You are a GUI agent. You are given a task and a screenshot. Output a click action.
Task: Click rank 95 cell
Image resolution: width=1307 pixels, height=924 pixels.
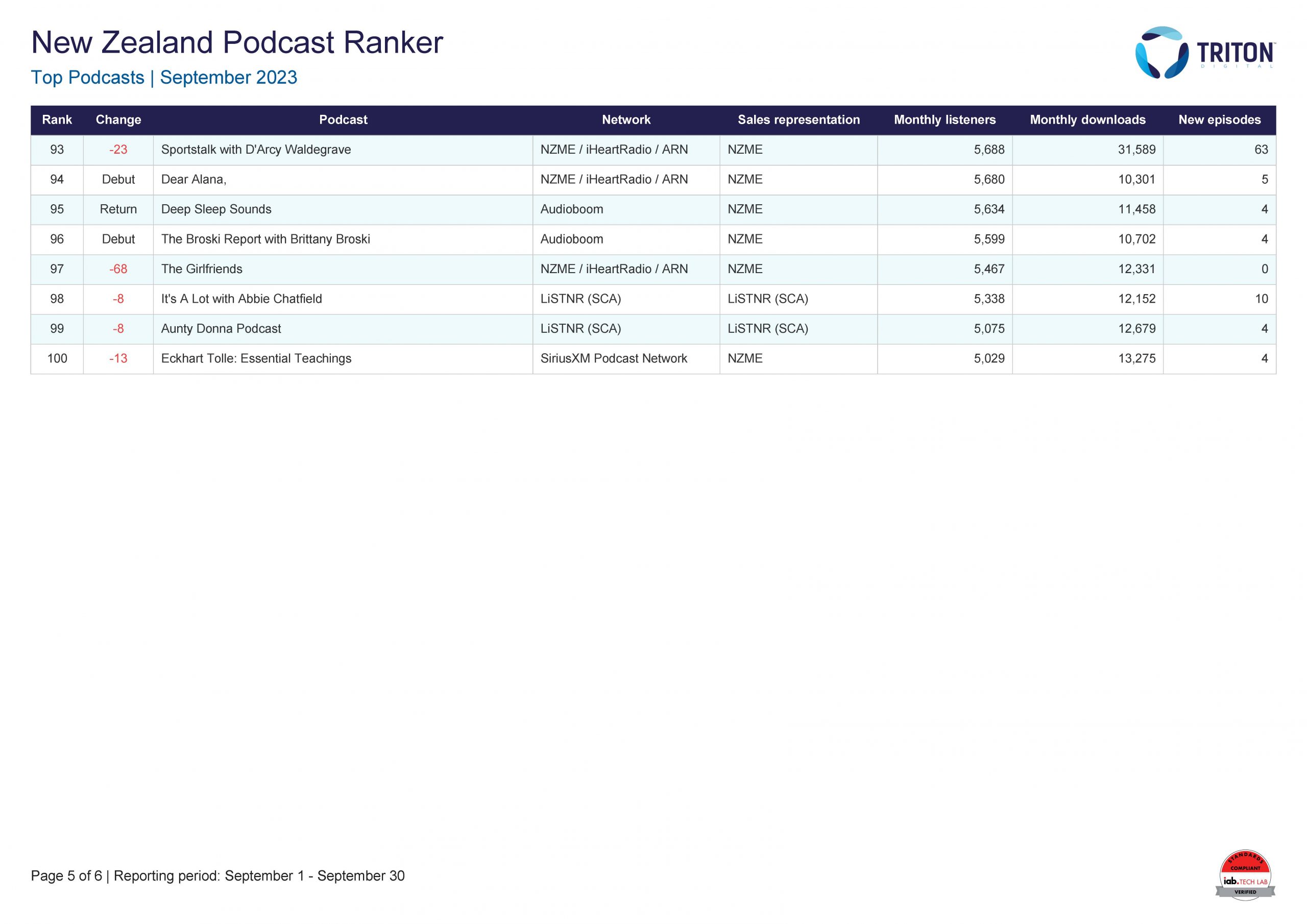(x=57, y=209)
